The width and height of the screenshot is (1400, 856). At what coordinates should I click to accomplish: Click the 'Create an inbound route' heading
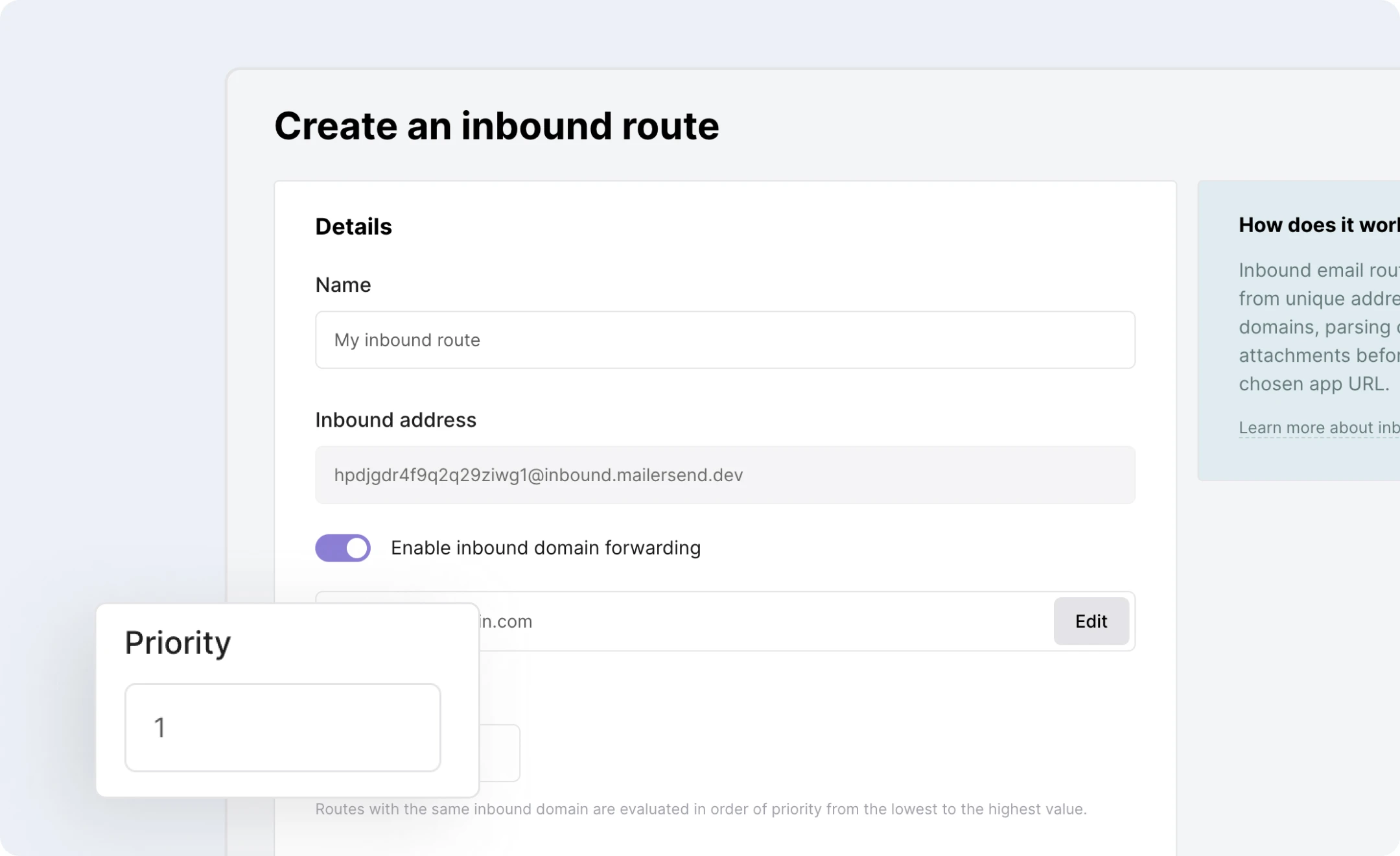(x=496, y=126)
